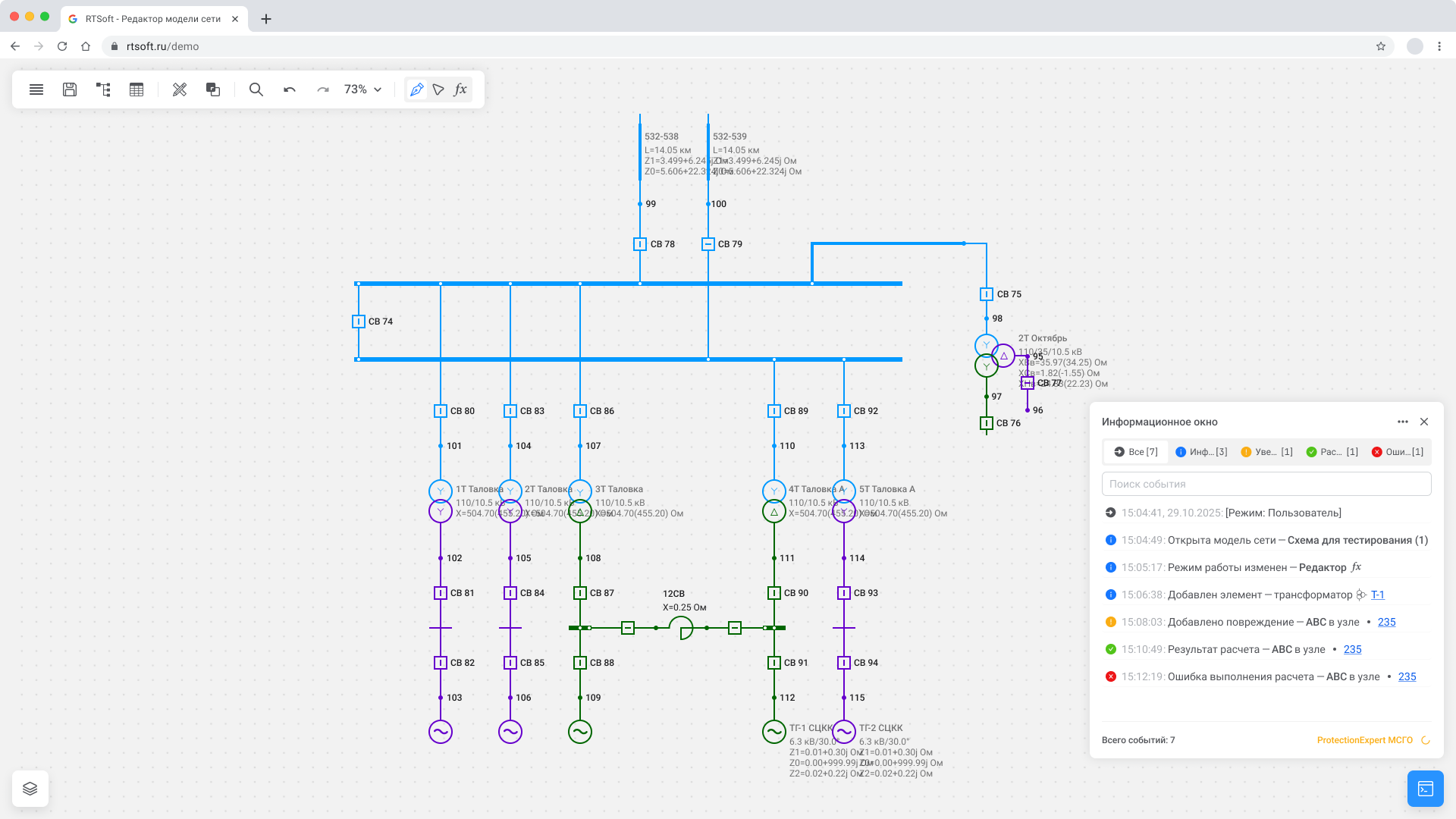
Task: Select breaker СВ 76 symbol
Action: click(987, 423)
